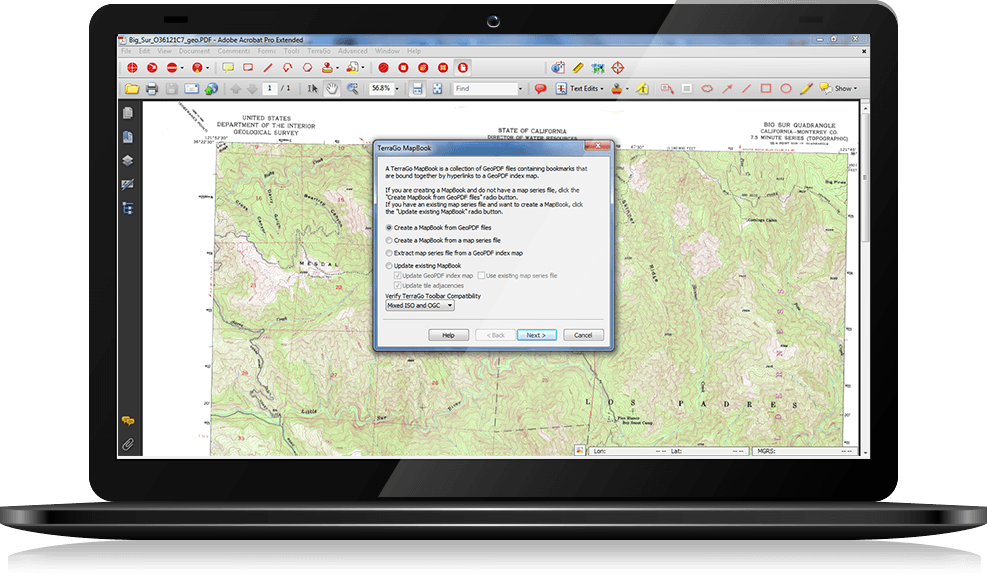The image size is (987, 578).
Task: Open the Attachments paperclip panel
Action: 128,443
